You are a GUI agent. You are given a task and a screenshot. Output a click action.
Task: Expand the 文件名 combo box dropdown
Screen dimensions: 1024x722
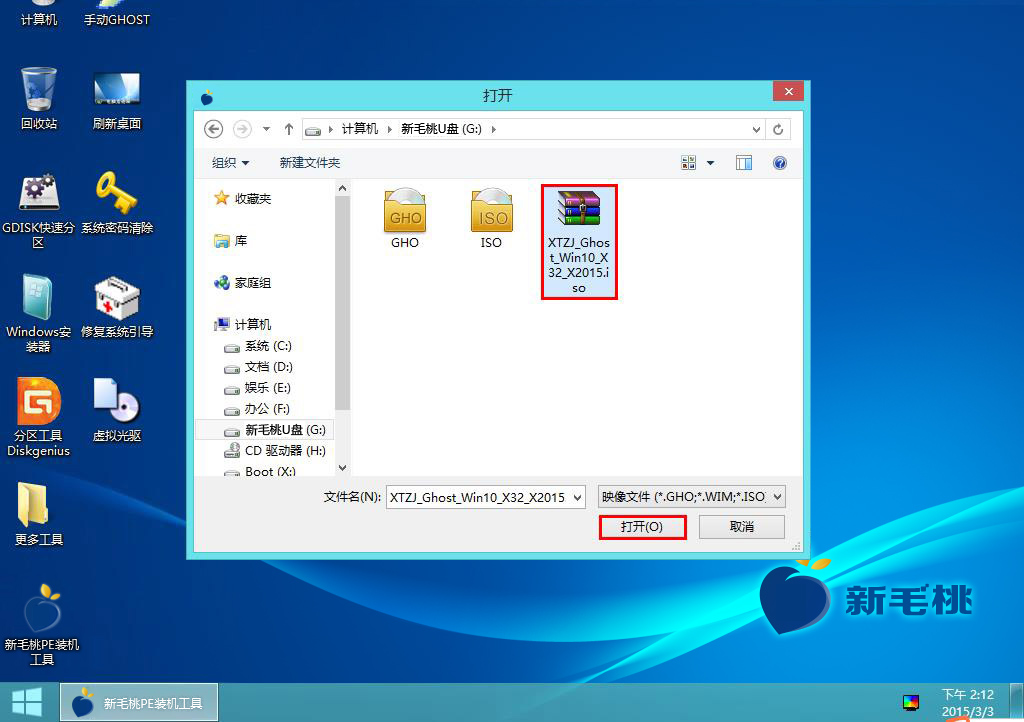[577, 497]
